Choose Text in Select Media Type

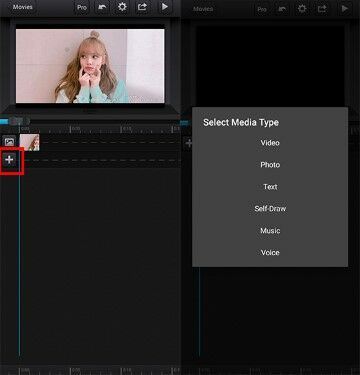tap(270, 187)
